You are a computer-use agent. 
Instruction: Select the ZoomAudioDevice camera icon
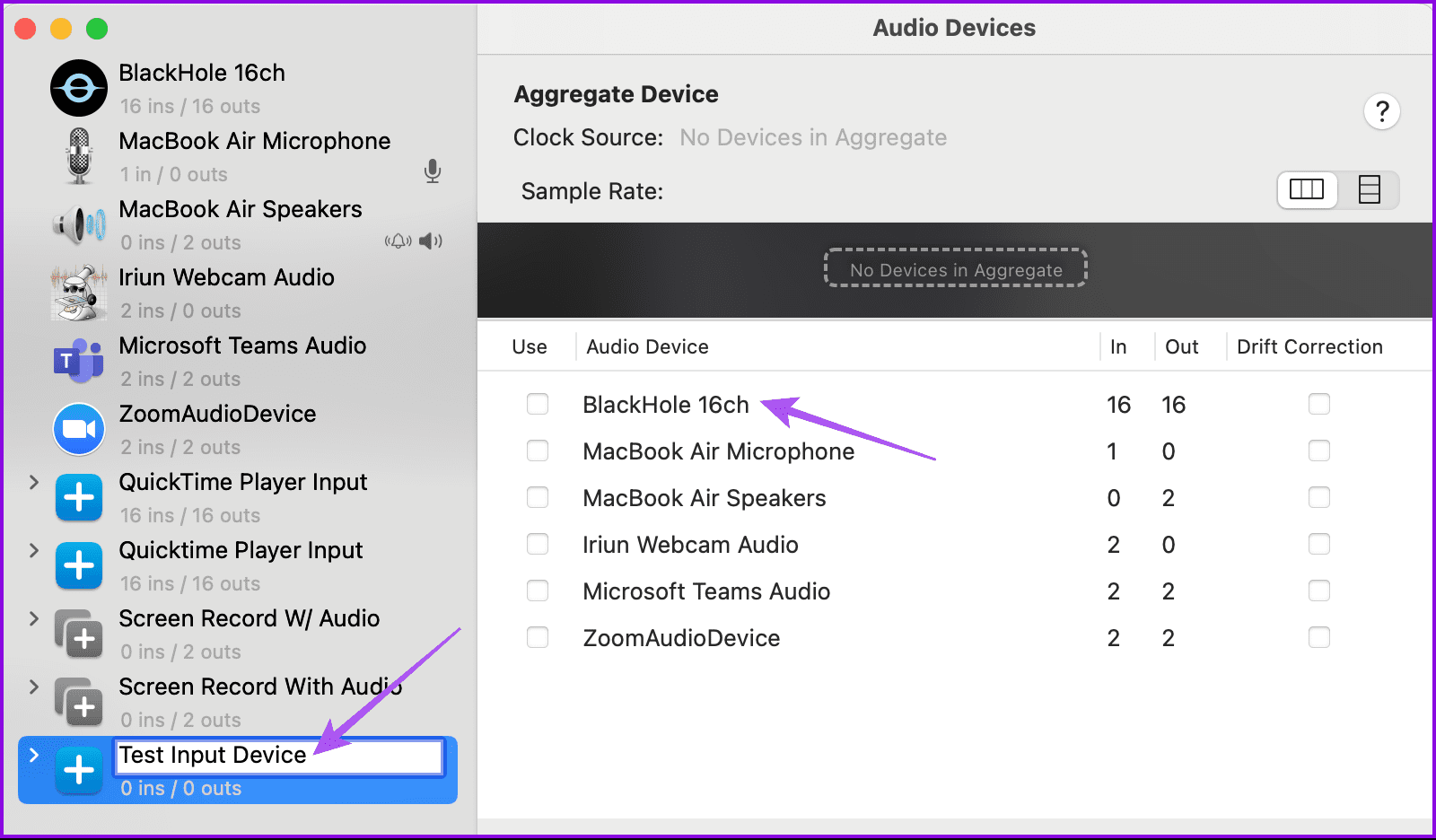click(79, 428)
